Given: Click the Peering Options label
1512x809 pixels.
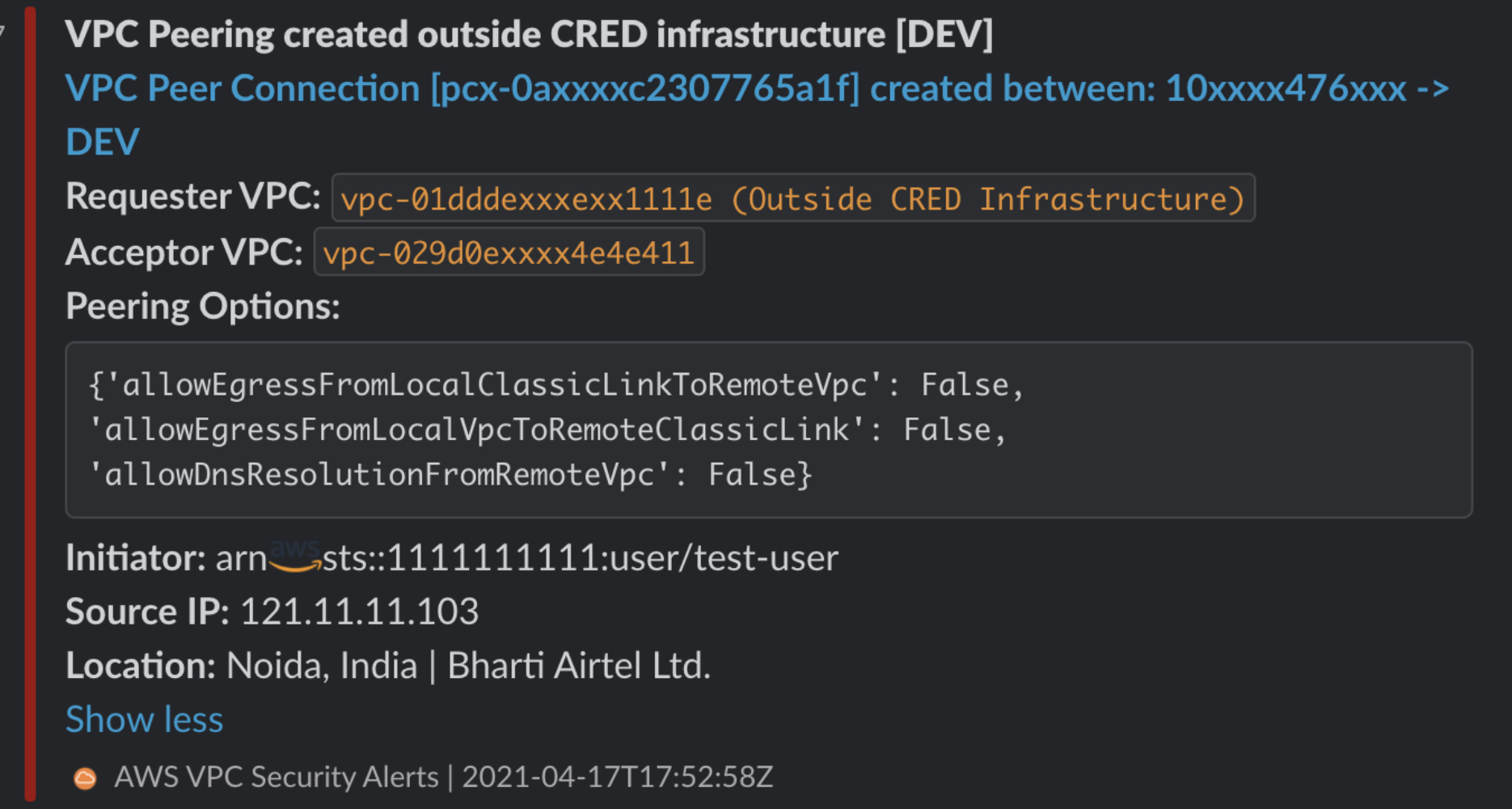Looking at the screenshot, I should (203, 307).
